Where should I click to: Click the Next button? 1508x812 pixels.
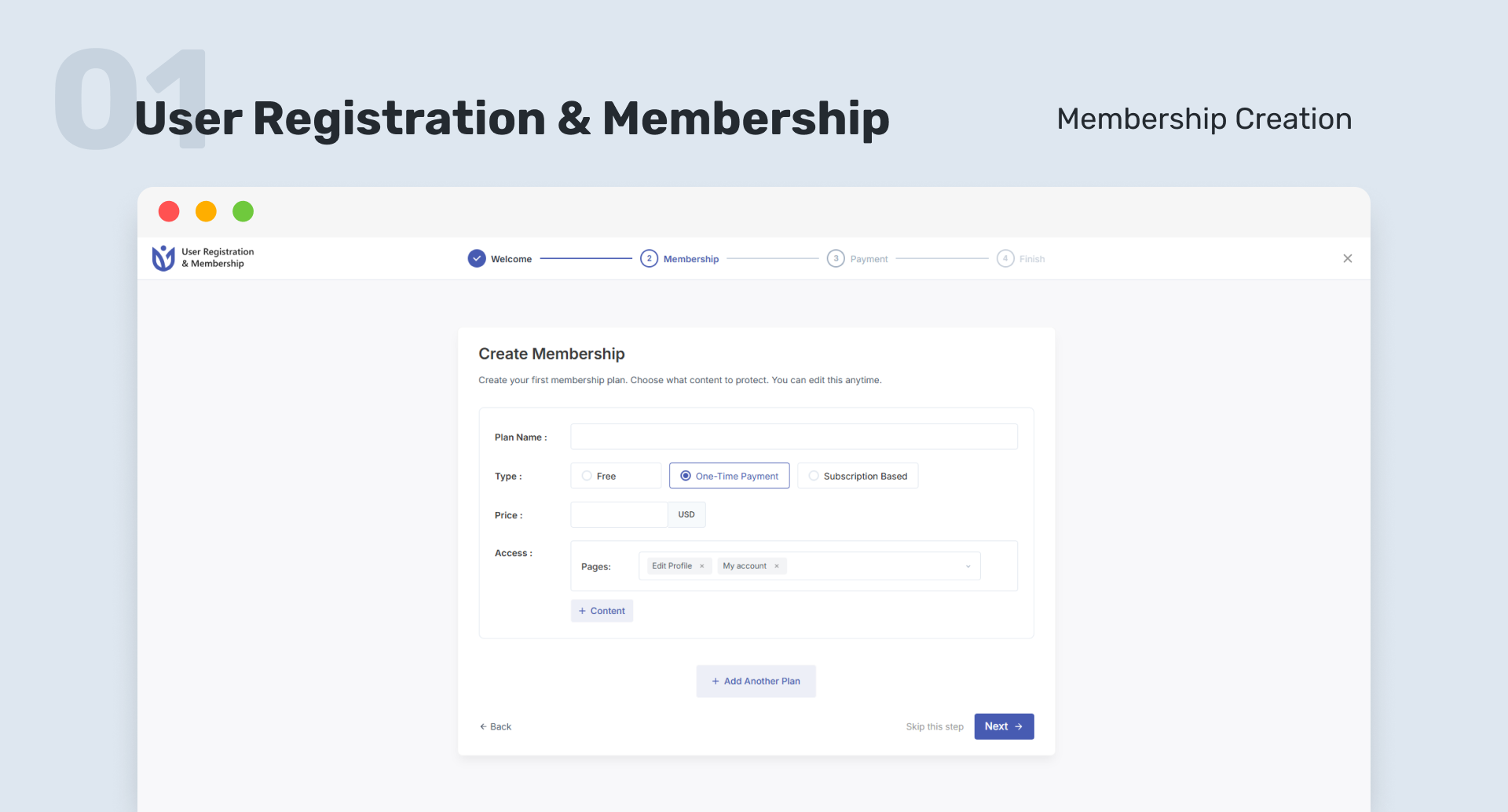(x=1004, y=726)
